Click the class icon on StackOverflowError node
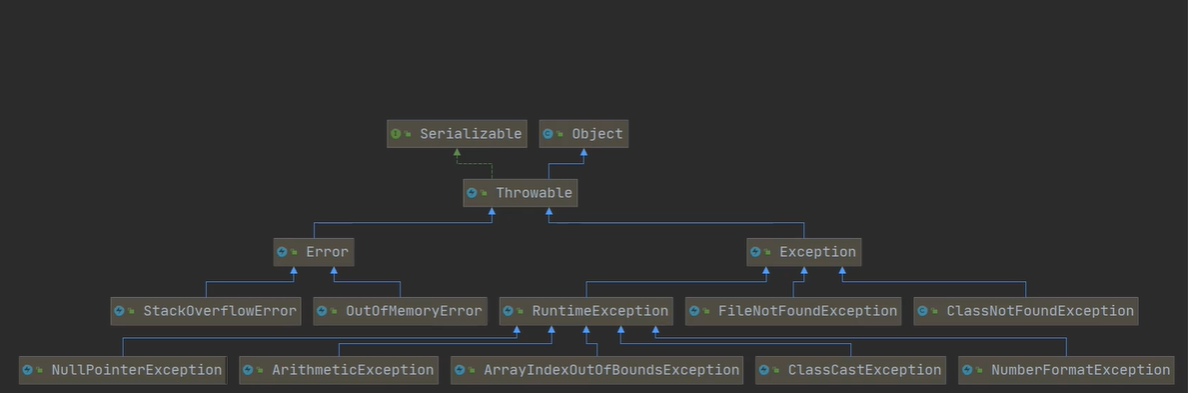The width and height of the screenshot is (1188, 393). tap(119, 311)
